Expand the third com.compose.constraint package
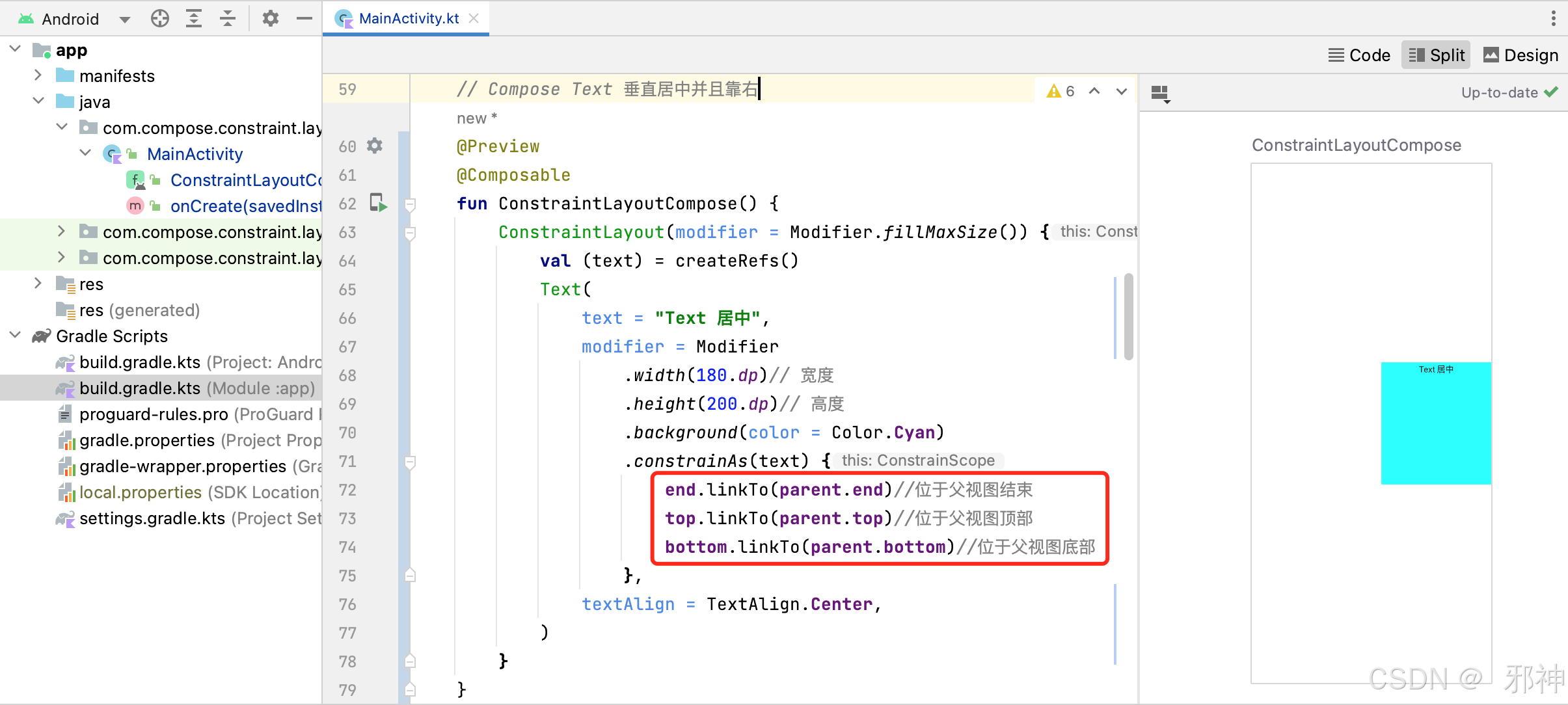 (62, 258)
